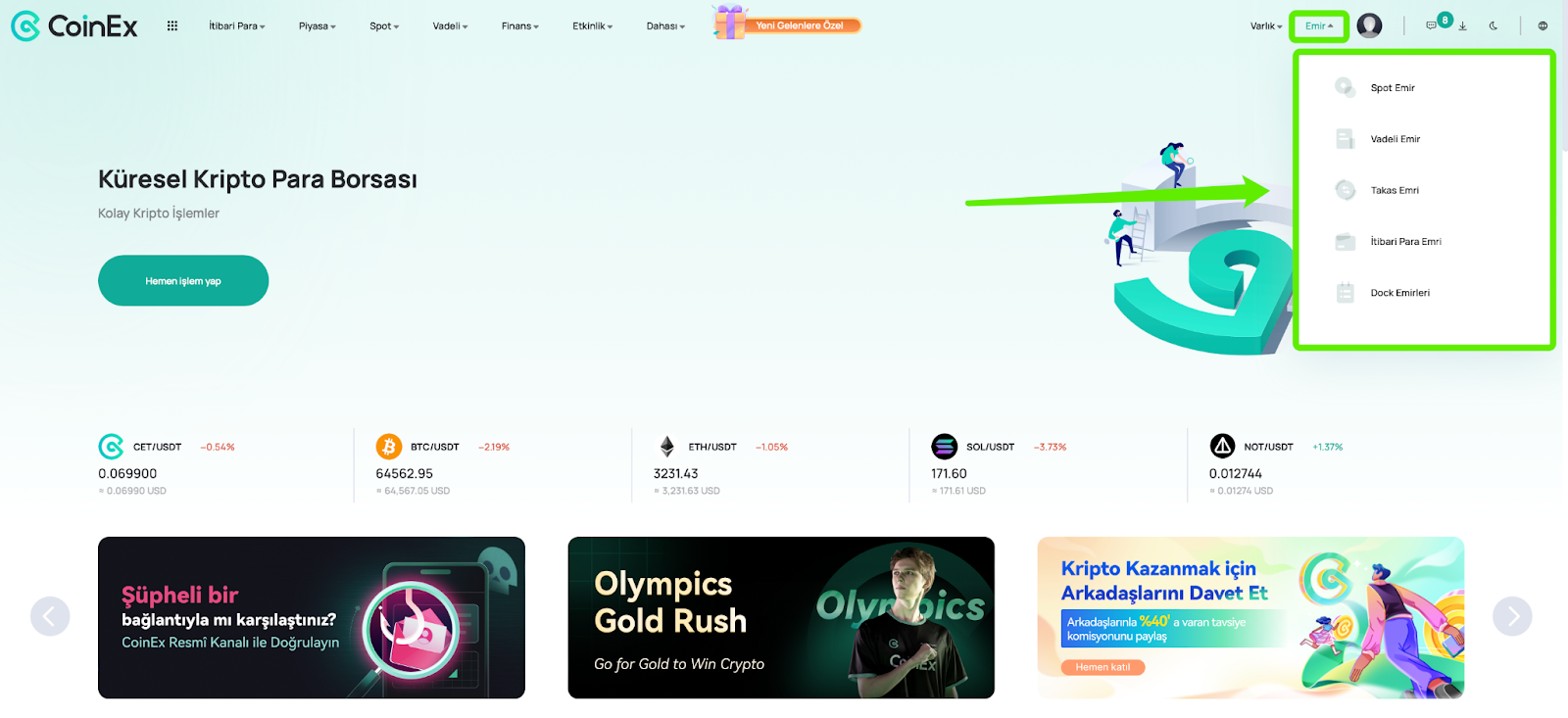Select Takas Emri from the menu
This screenshot has height=718, width=1568.
1424,190
